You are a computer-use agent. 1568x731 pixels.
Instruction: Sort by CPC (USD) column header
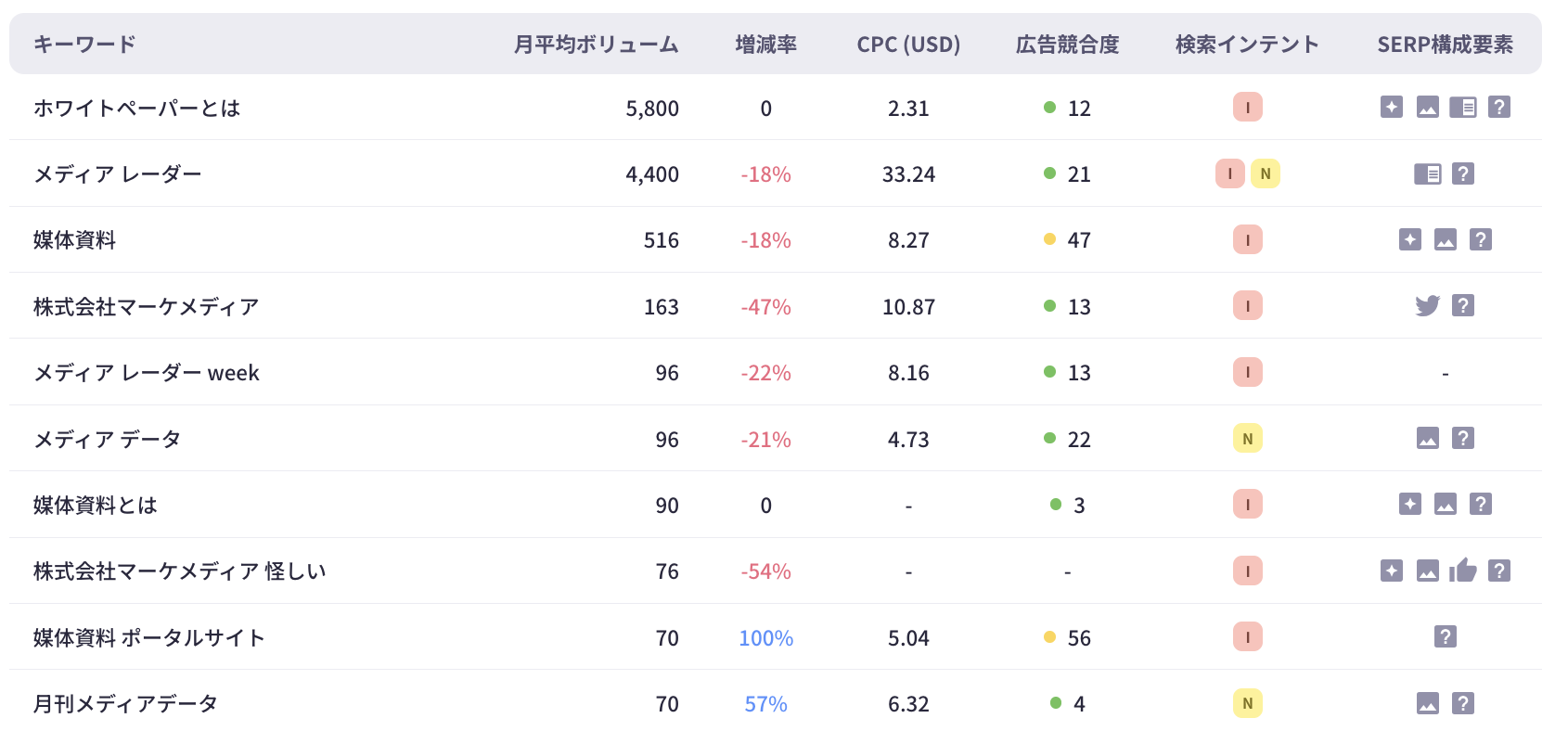pos(907,45)
